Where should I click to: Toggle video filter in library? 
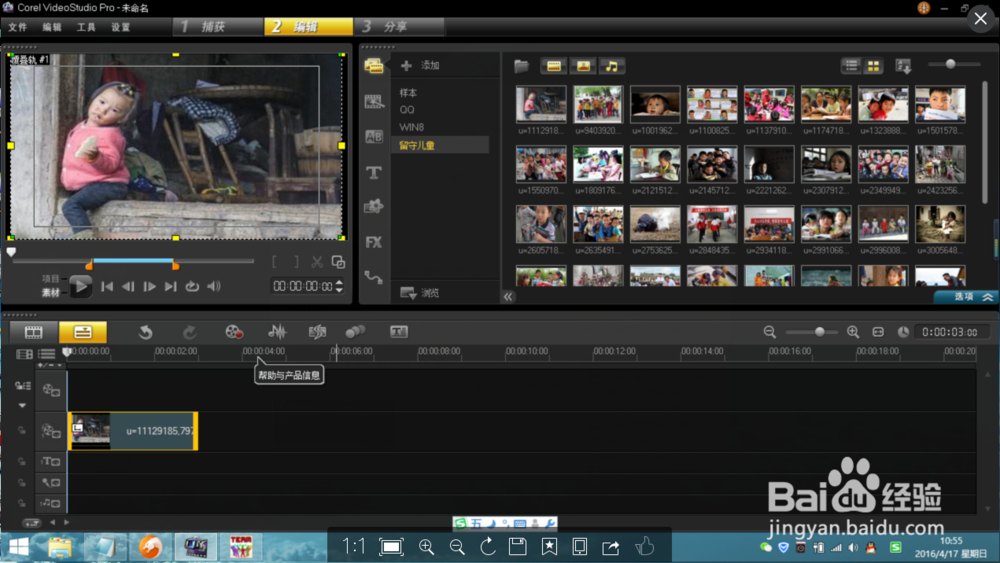[x=554, y=66]
